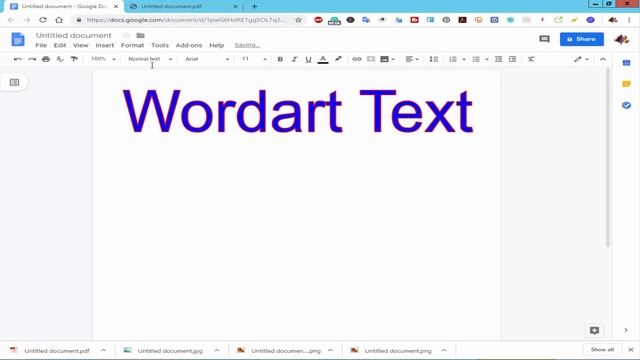The height and width of the screenshot is (360, 640).
Task: Click Show all downloads
Action: pos(602,350)
